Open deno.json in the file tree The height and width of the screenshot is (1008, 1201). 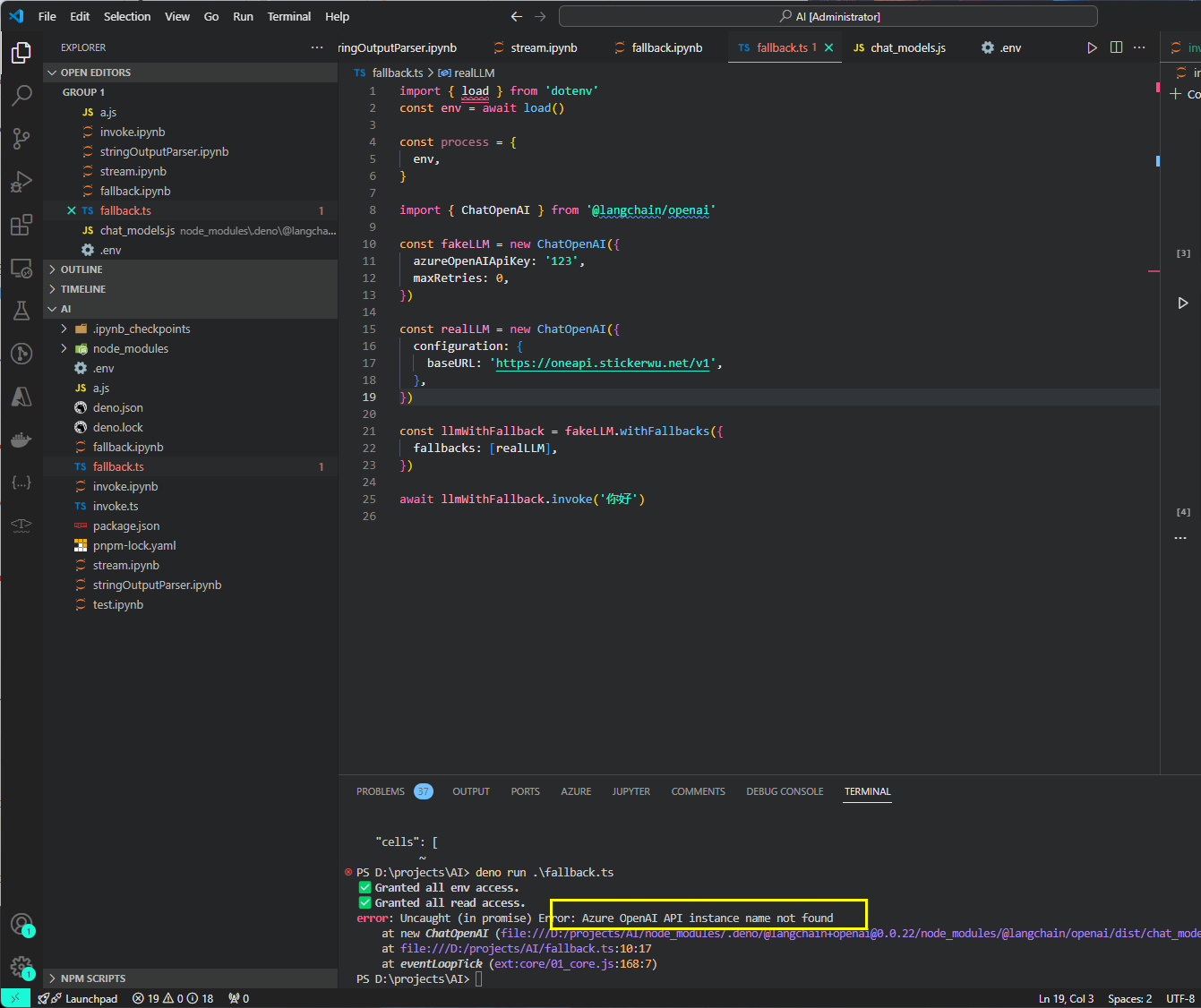(190, 407)
